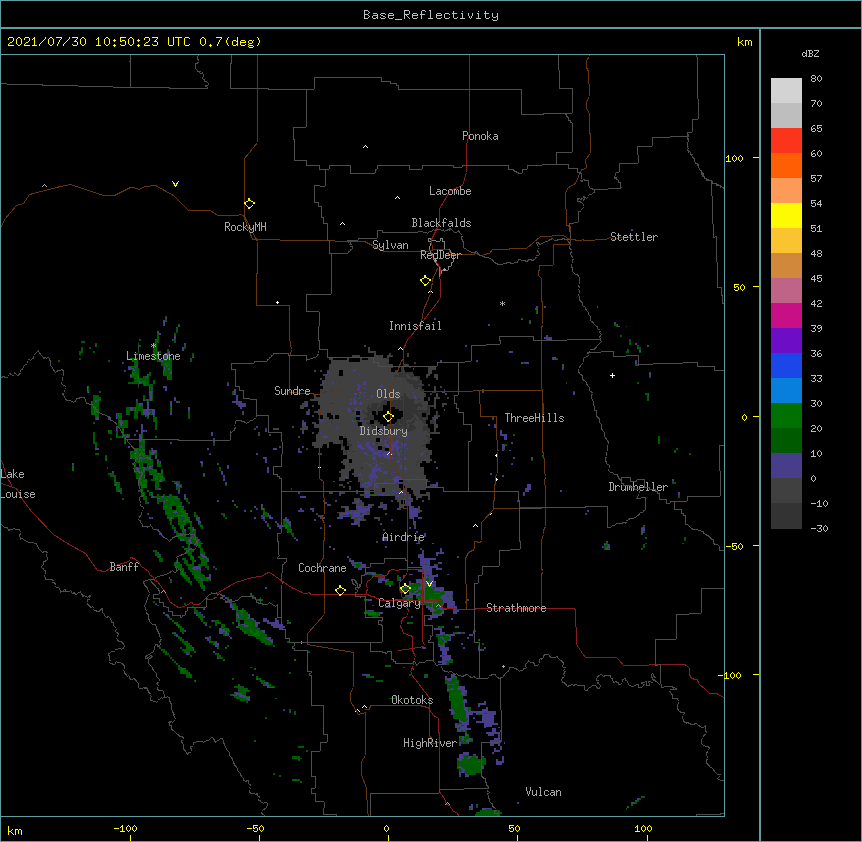Image resolution: width=862 pixels, height=842 pixels.
Task: Select the Cochrane label
Action: (x=322, y=568)
